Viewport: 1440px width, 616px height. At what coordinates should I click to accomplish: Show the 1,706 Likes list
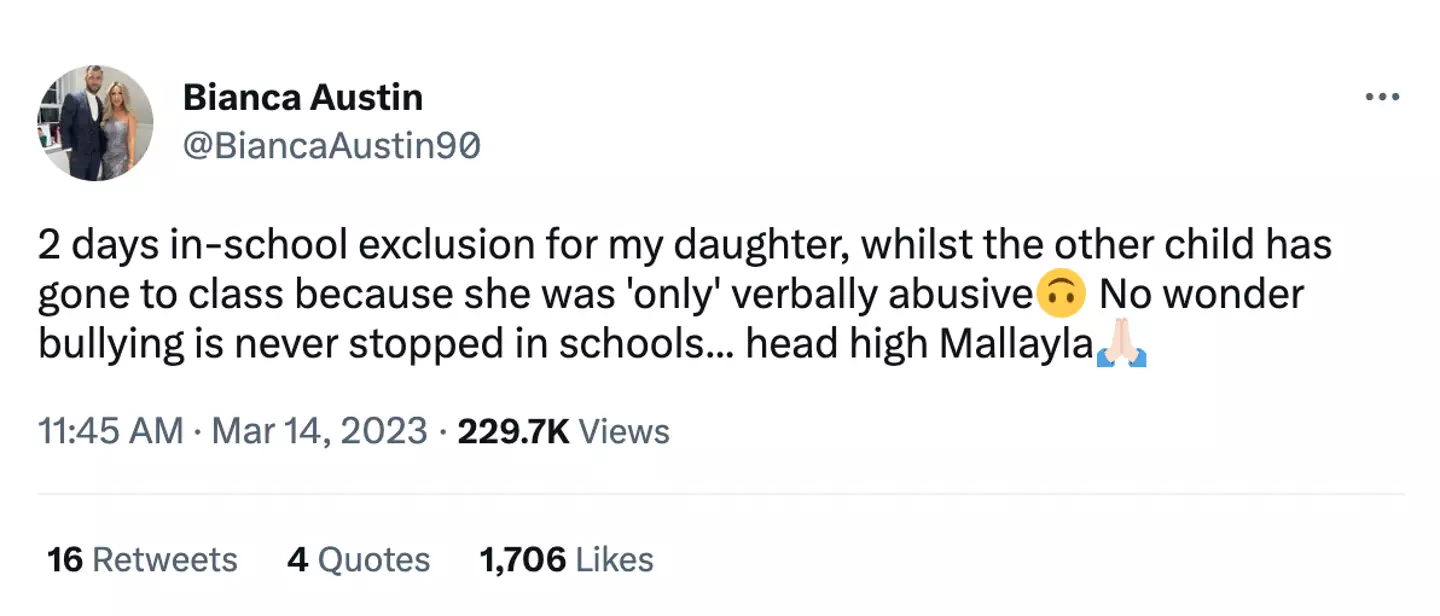pos(566,559)
